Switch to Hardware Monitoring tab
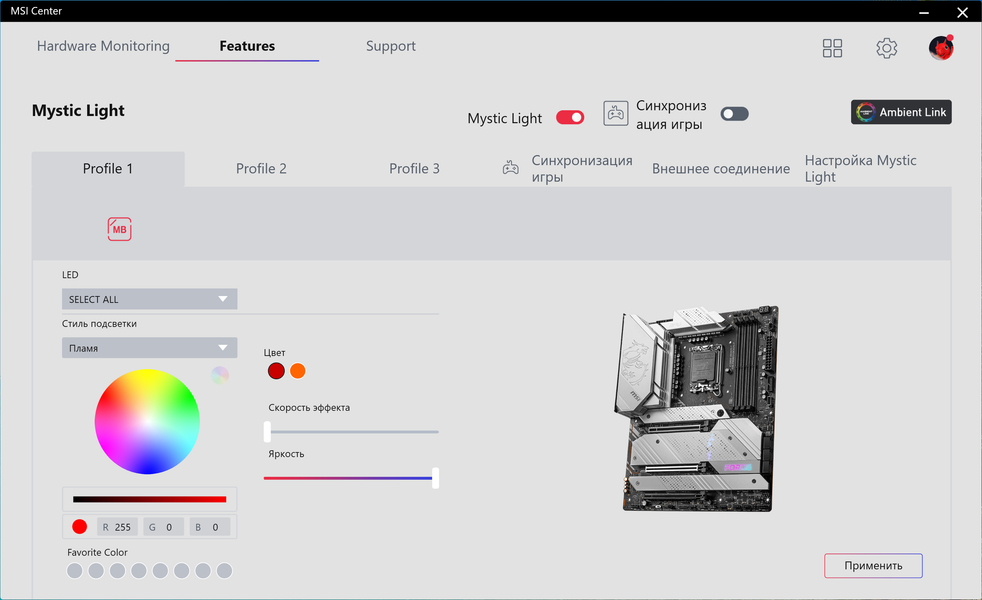Image resolution: width=982 pixels, height=600 pixels. point(103,46)
